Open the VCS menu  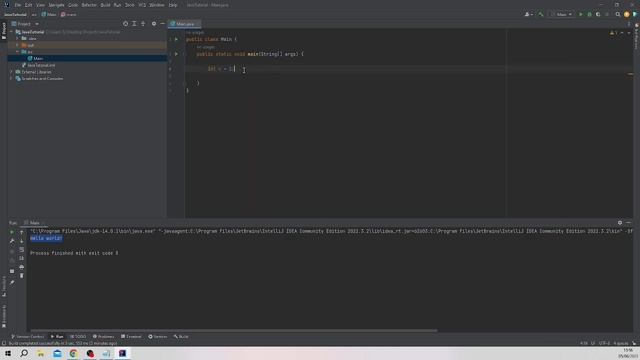point(142,5)
